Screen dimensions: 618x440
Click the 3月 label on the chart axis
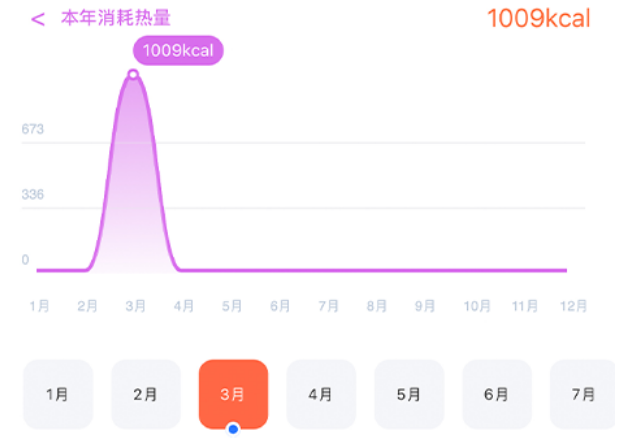pos(136,306)
